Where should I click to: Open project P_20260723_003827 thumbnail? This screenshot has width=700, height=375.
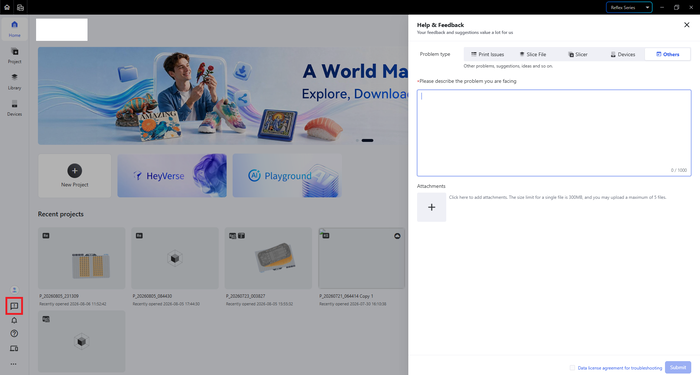coord(268,258)
